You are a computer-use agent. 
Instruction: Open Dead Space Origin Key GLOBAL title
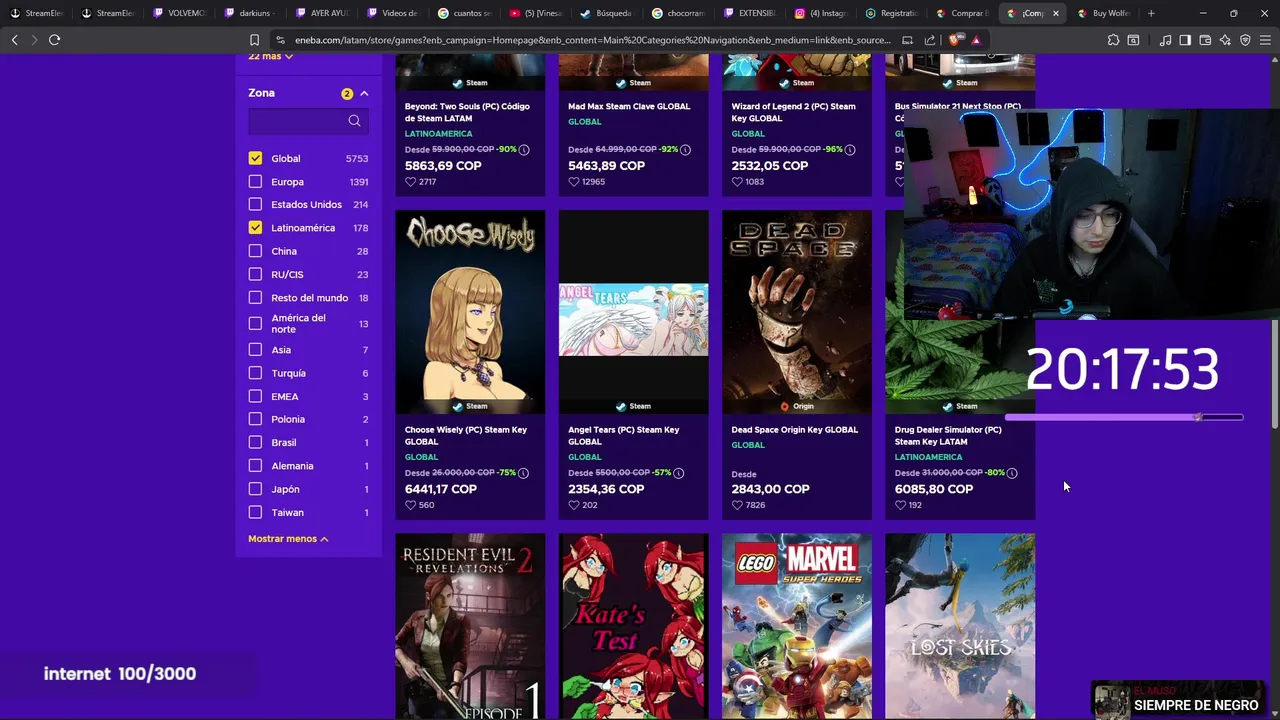tap(795, 430)
